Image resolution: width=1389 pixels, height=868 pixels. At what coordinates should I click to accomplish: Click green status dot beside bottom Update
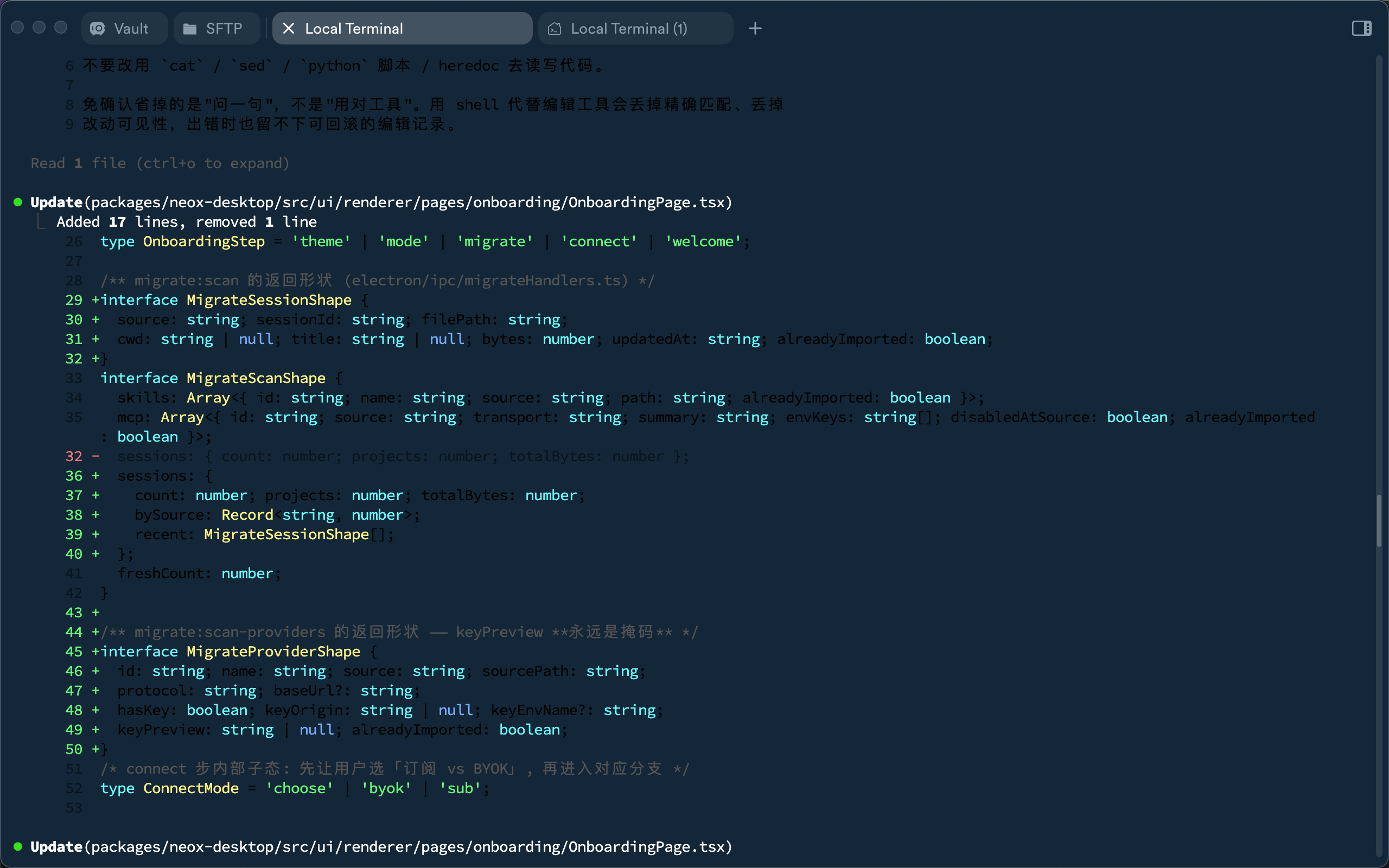[18, 846]
